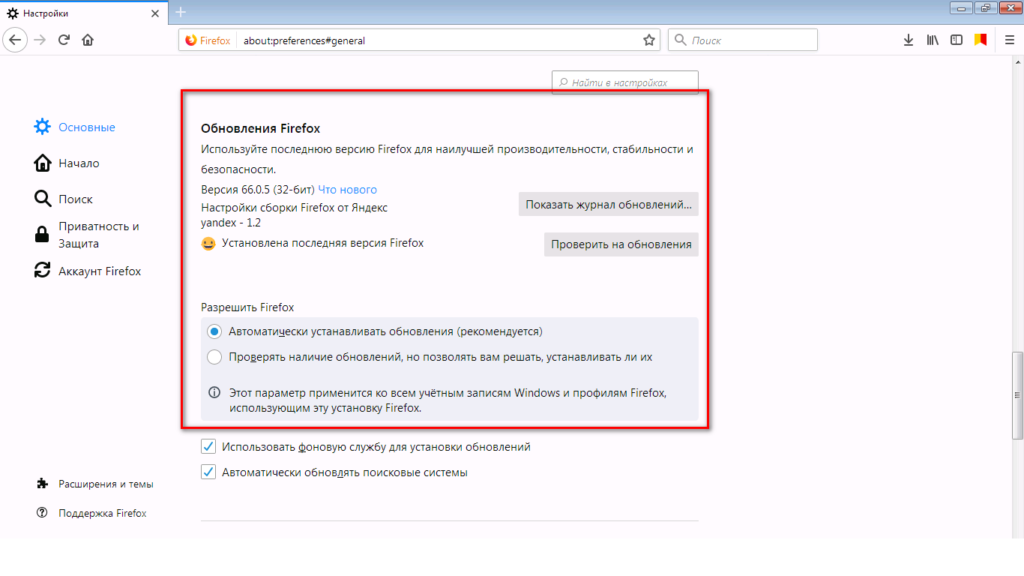
Task: Click the Что нового link
Action: [347, 189]
